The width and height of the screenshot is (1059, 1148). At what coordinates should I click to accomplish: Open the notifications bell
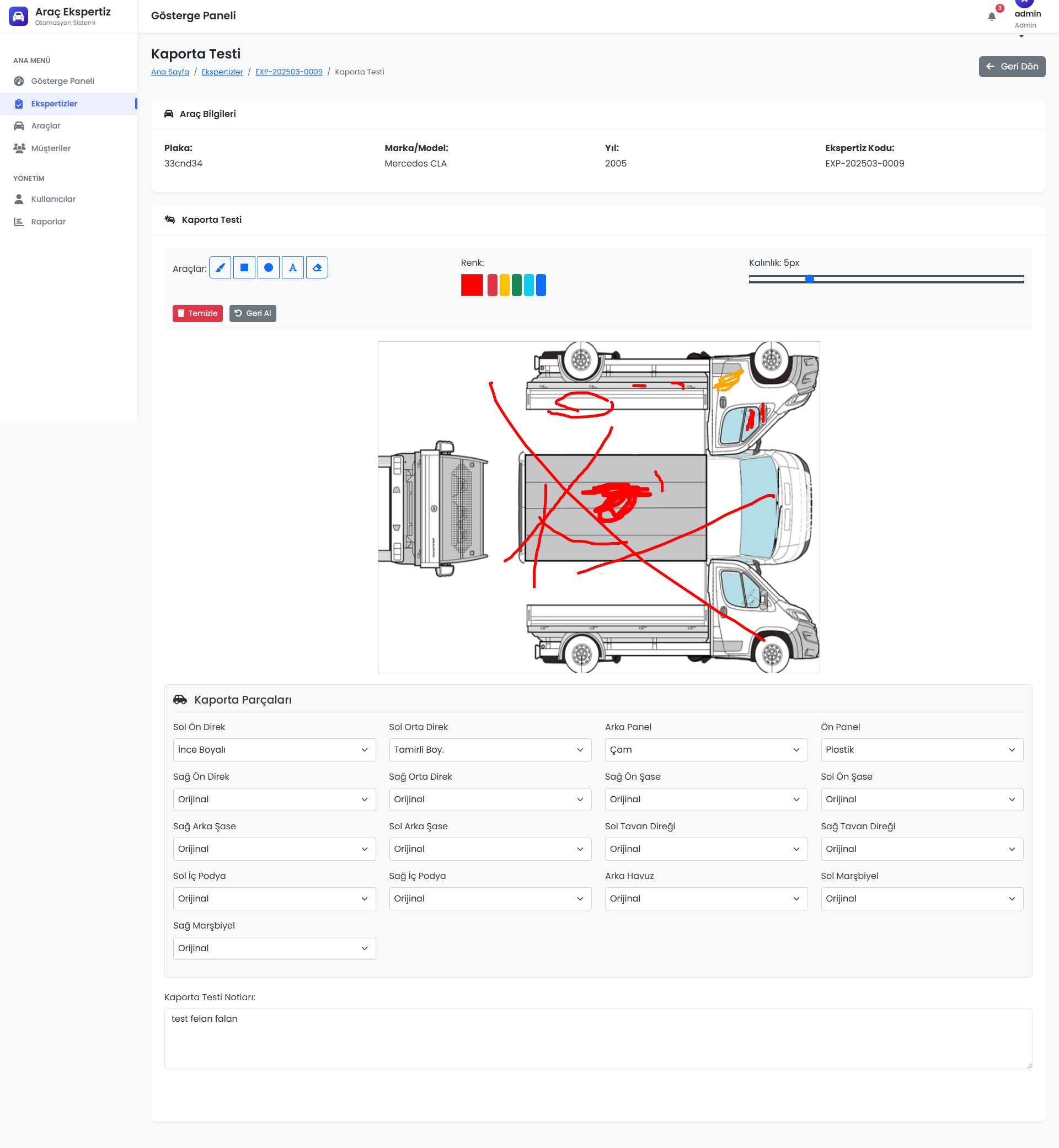992,16
